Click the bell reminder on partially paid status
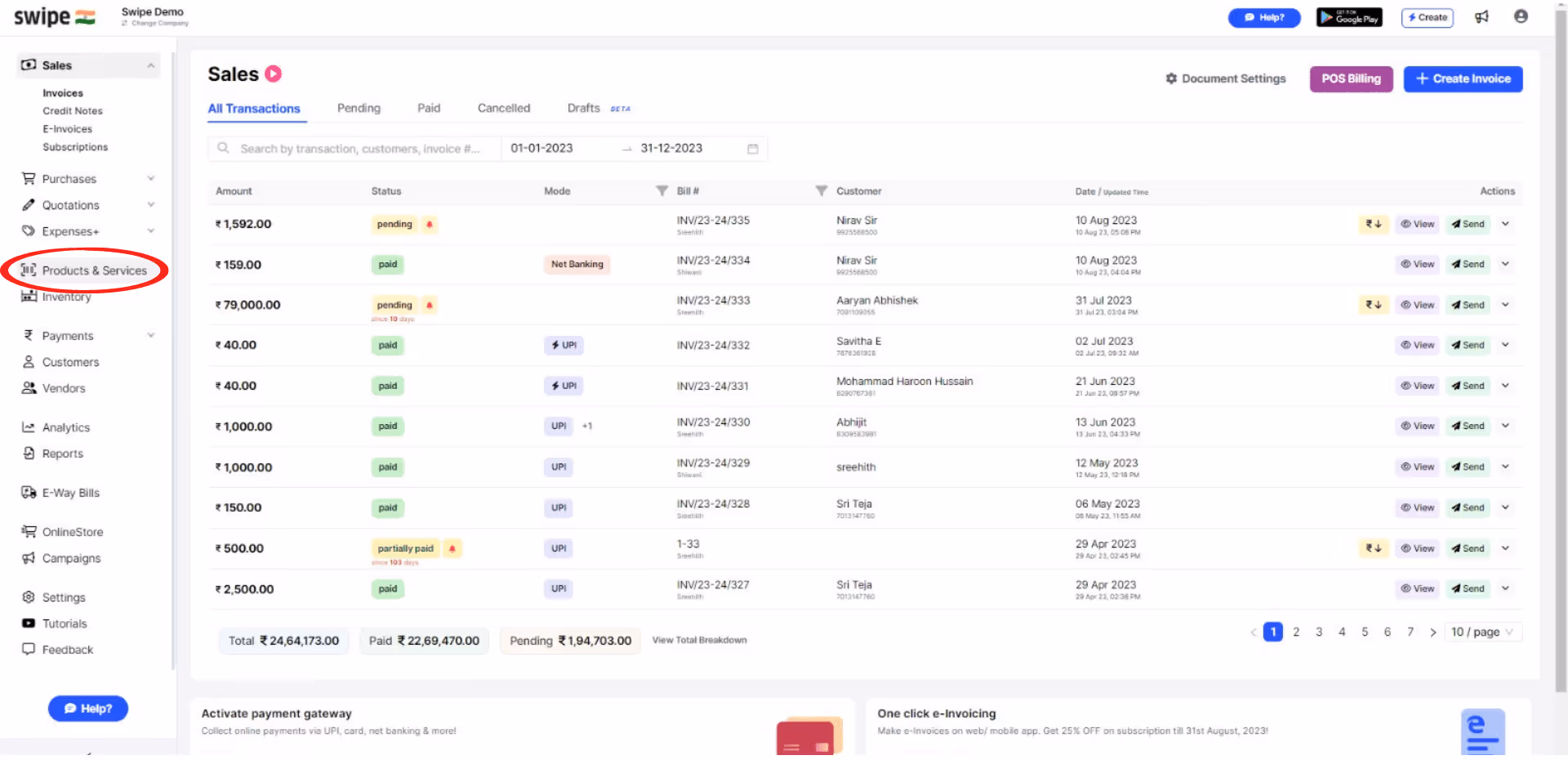 coord(452,548)
